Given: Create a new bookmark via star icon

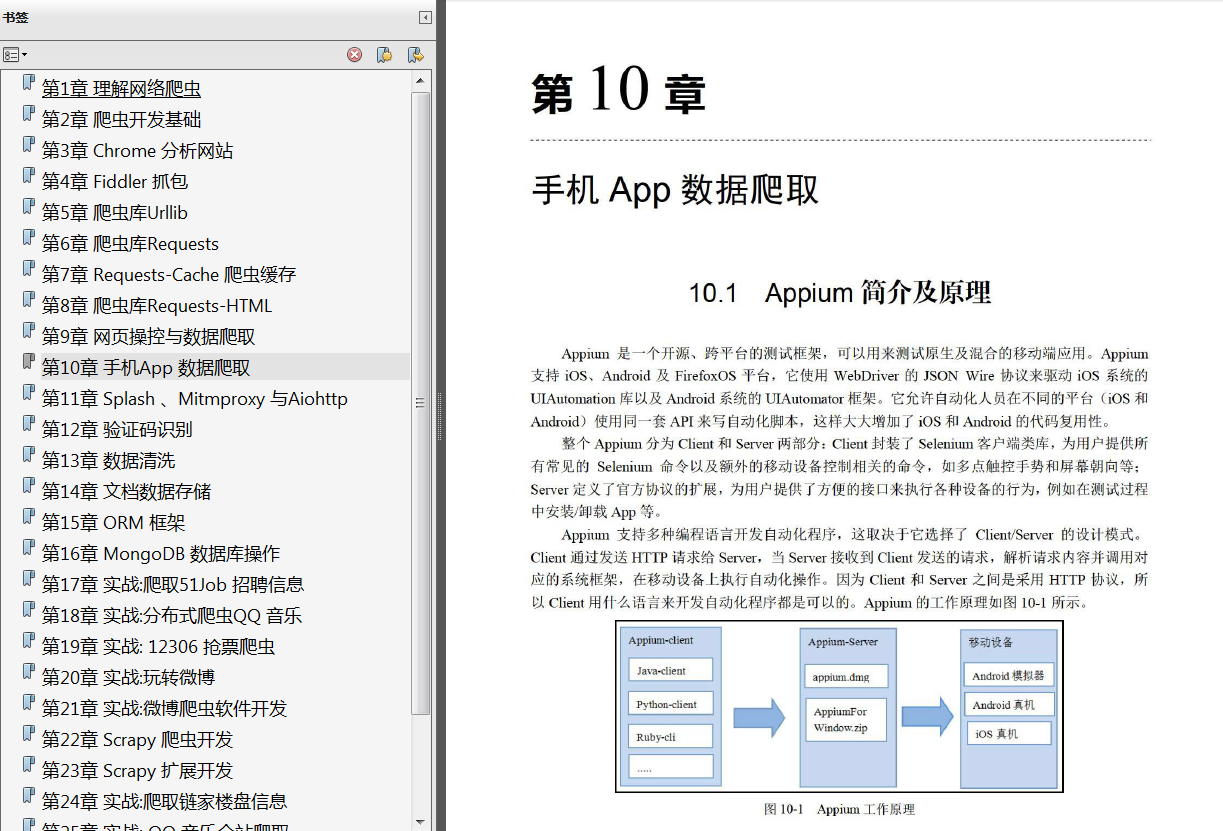Looking at the screenshot, I should pos(384,55).
